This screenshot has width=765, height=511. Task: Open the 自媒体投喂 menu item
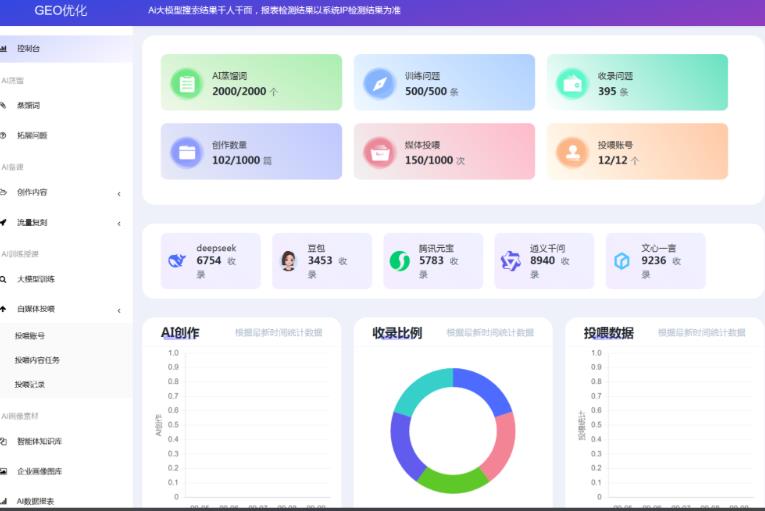tap(66, 309)
